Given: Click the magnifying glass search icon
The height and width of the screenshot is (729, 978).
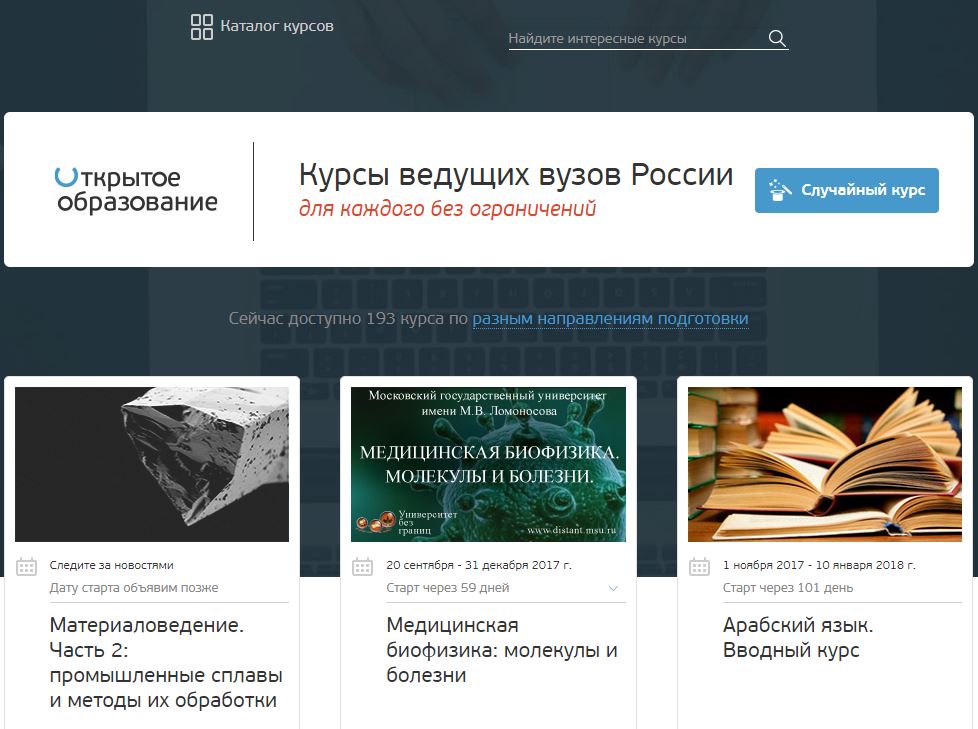Looking at the screenshot, I should click(777, 38).
